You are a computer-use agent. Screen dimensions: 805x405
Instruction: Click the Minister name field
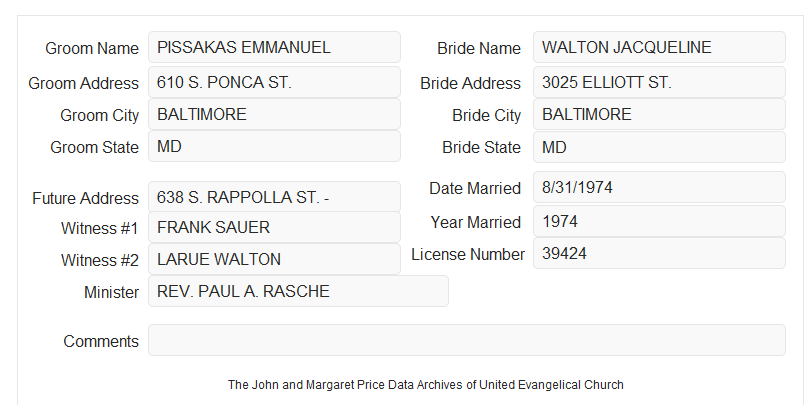pos(298,291)
